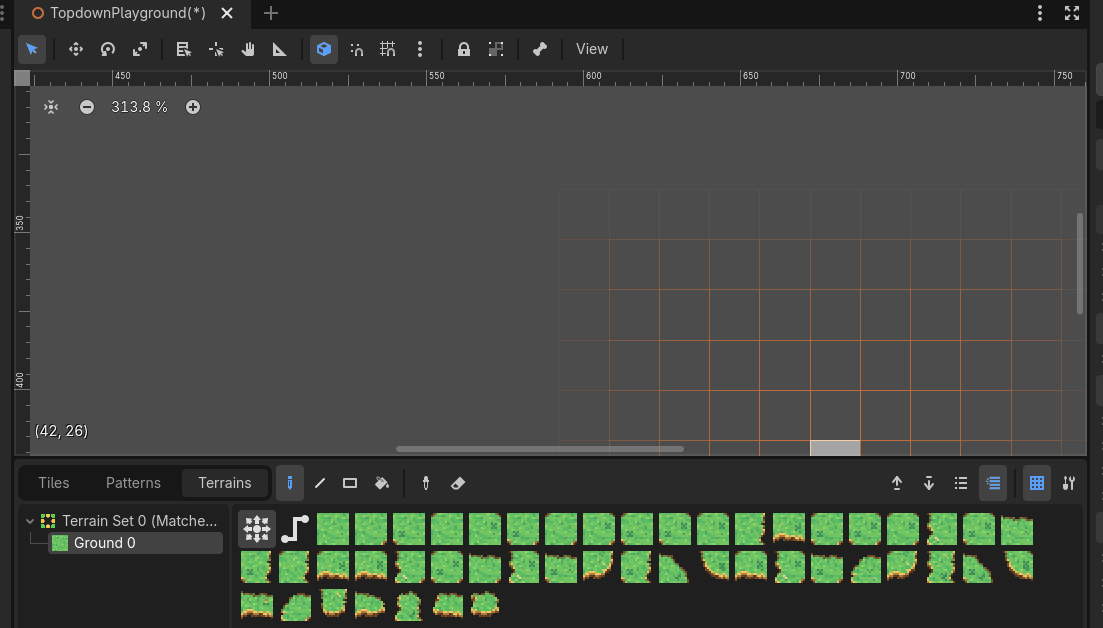The image size is (1103, 628).
Task: Click the ruler origin corner box
Action: click(x=22, y=78)
